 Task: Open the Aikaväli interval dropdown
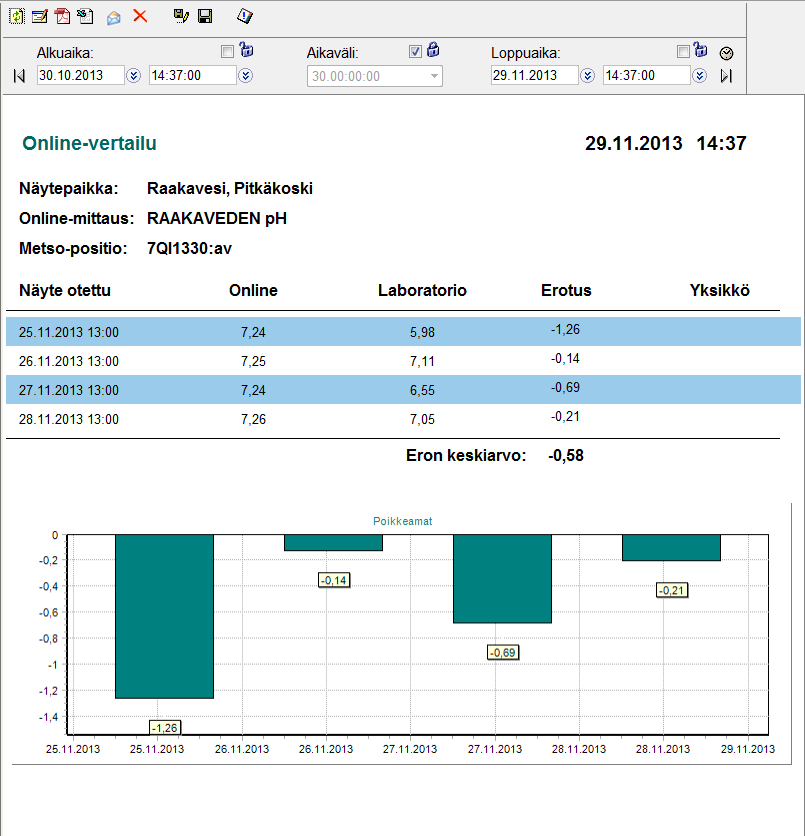point(434,76)
